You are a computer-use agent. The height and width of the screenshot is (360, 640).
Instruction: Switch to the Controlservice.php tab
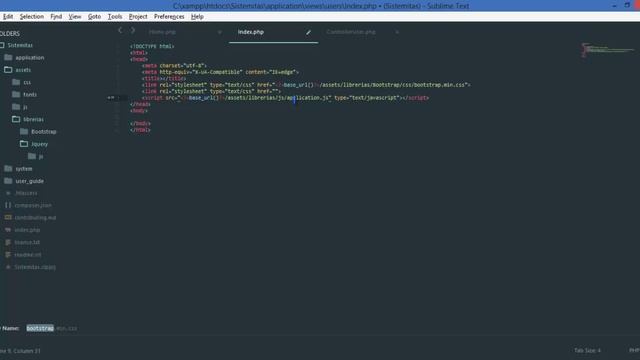pyautogui.click(x=351, y=32)
